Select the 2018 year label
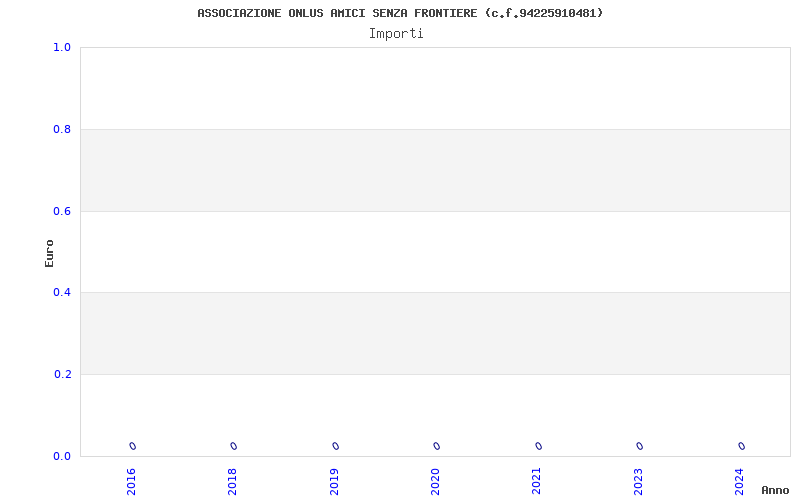Screen dimensions: 800x500 pos(232,482)
